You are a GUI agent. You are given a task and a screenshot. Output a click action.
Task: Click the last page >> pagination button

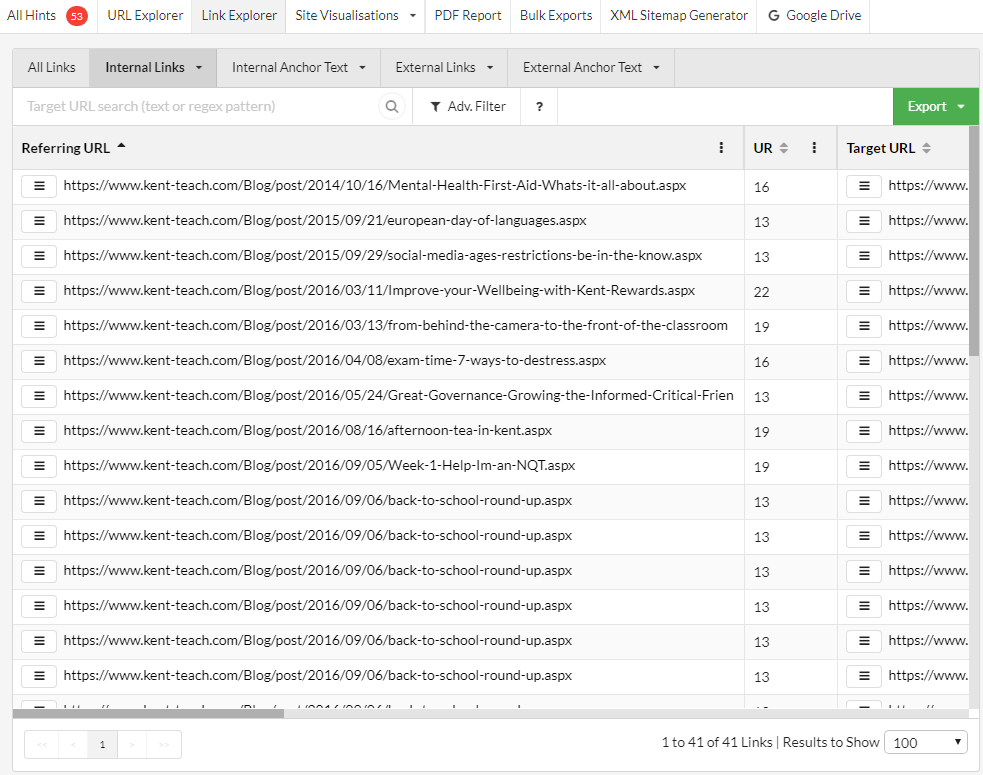coord(164,744)
